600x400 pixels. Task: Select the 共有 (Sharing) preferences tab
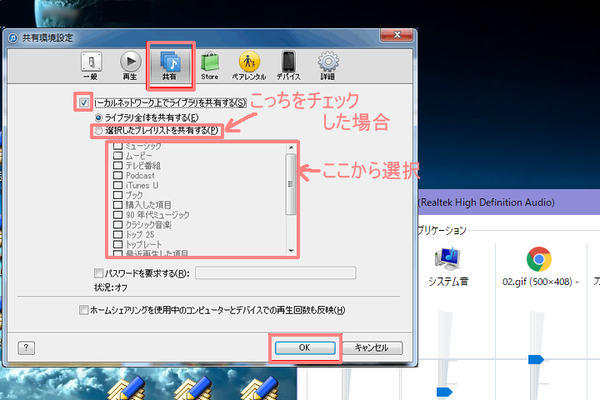(x=170, y=66)
